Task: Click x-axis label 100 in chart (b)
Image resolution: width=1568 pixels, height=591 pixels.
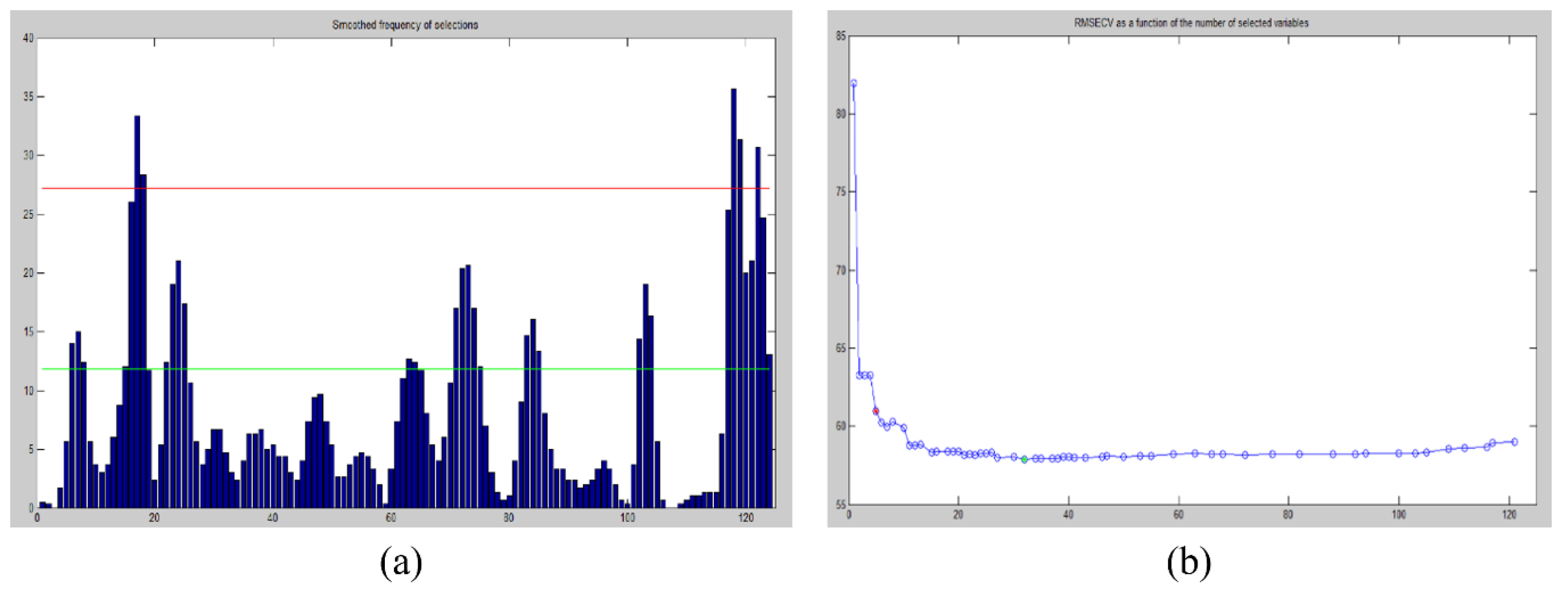Action: pos(1399,515)
